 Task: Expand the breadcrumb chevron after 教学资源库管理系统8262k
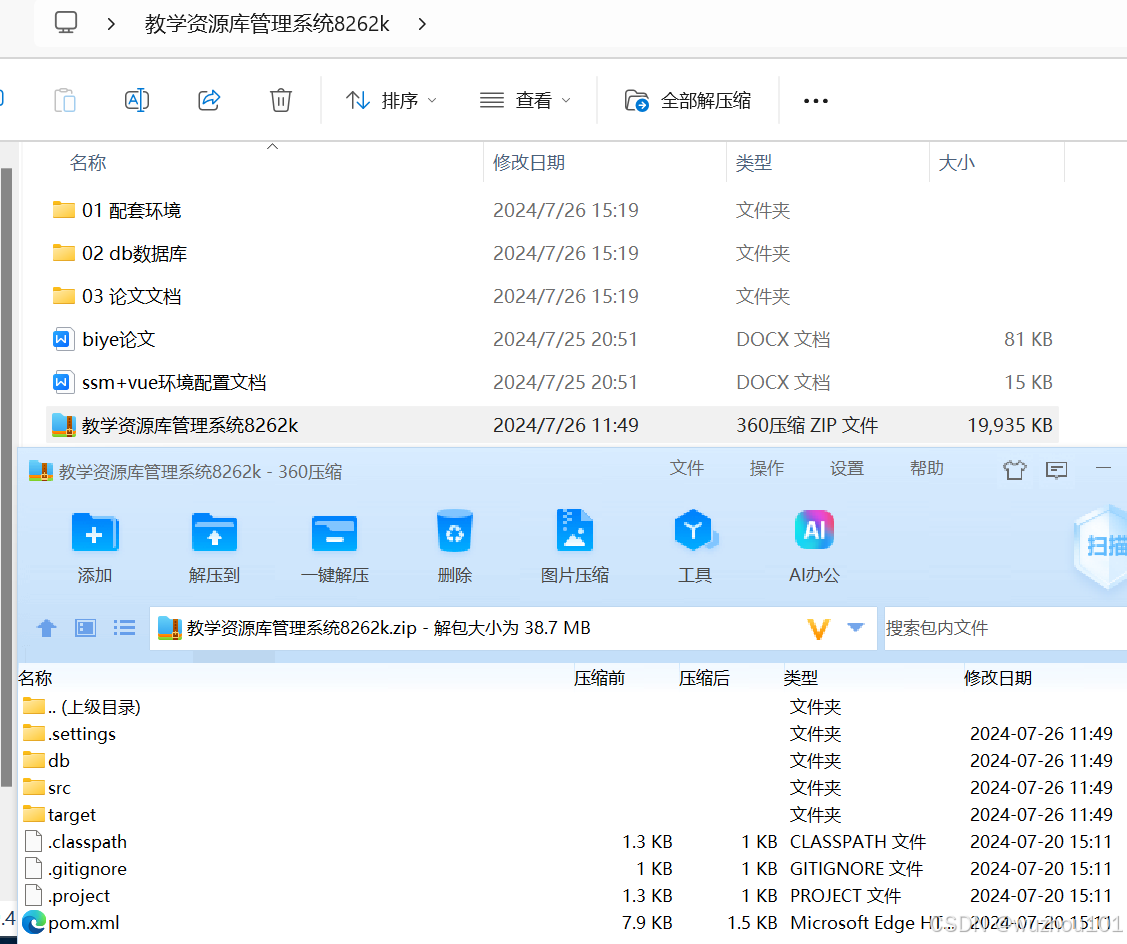click(x=423, y=24)
